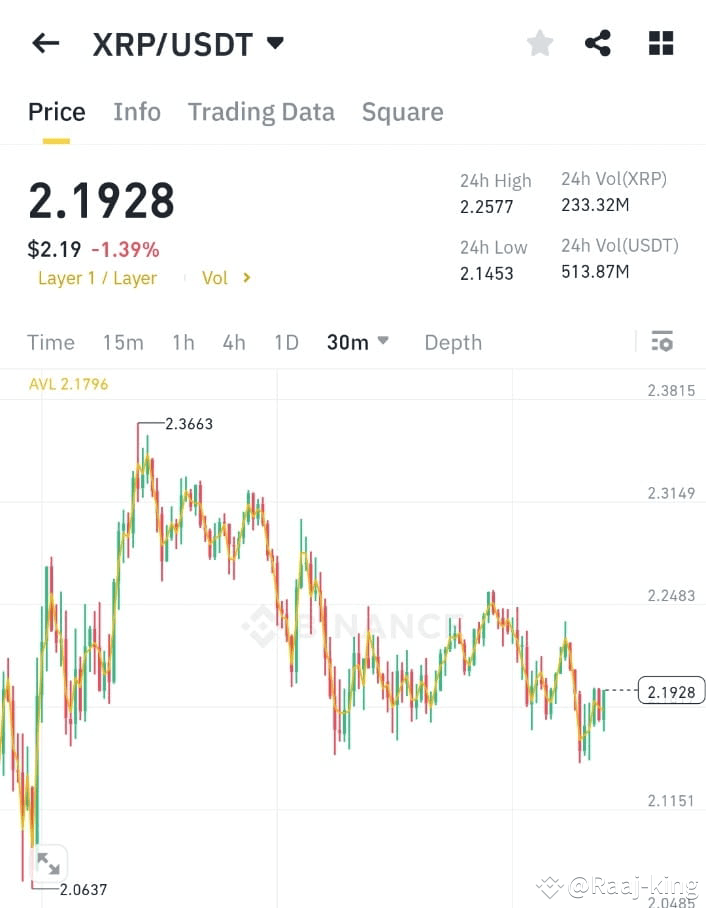Expand the Vol indicator options

coord(225,278)
